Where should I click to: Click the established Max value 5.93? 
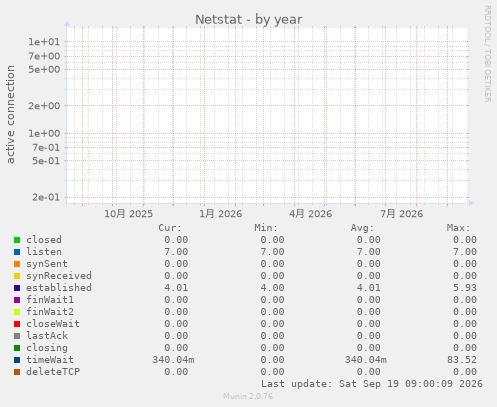coord(465,288)
